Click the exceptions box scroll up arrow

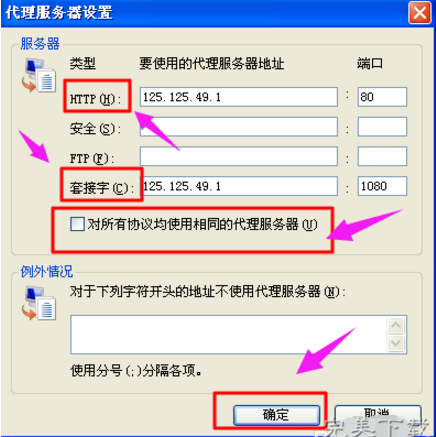[x=396, y=325]
